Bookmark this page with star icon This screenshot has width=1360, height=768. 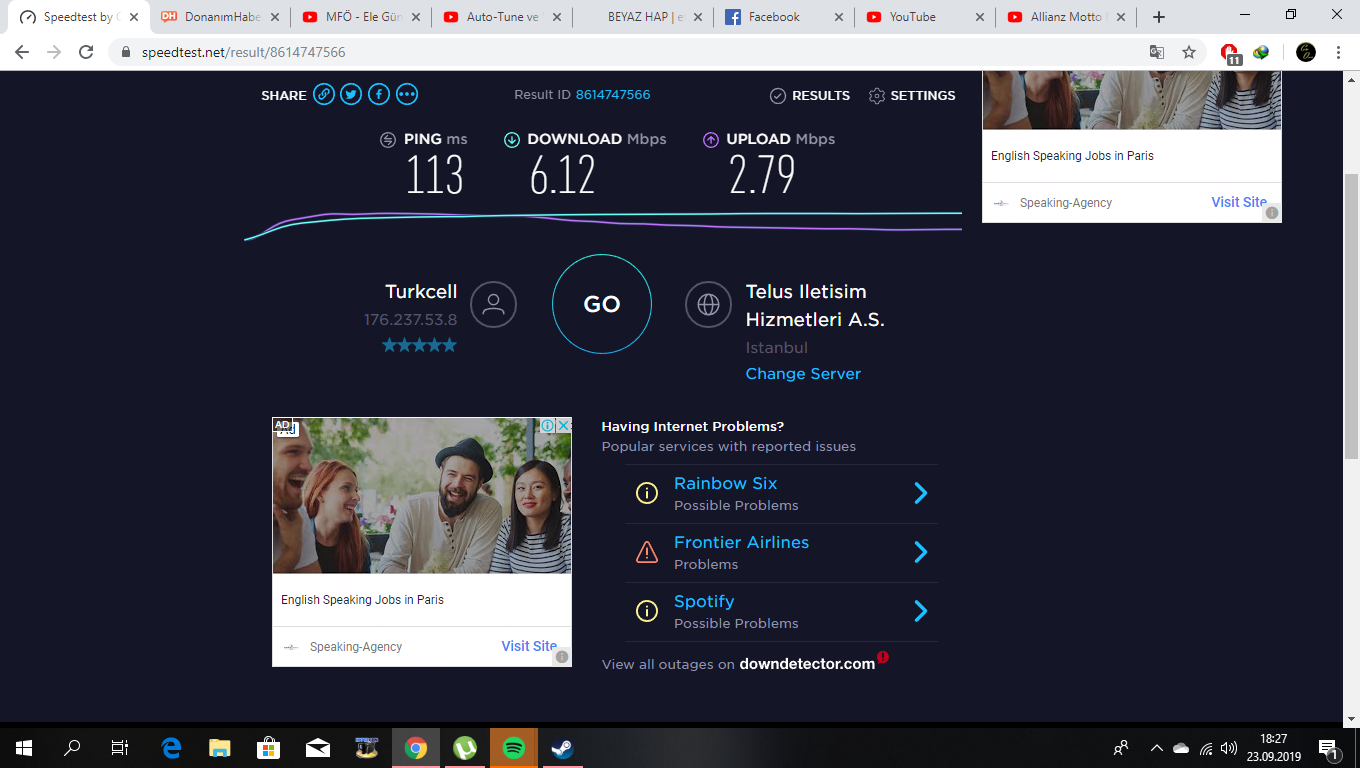1189,52
